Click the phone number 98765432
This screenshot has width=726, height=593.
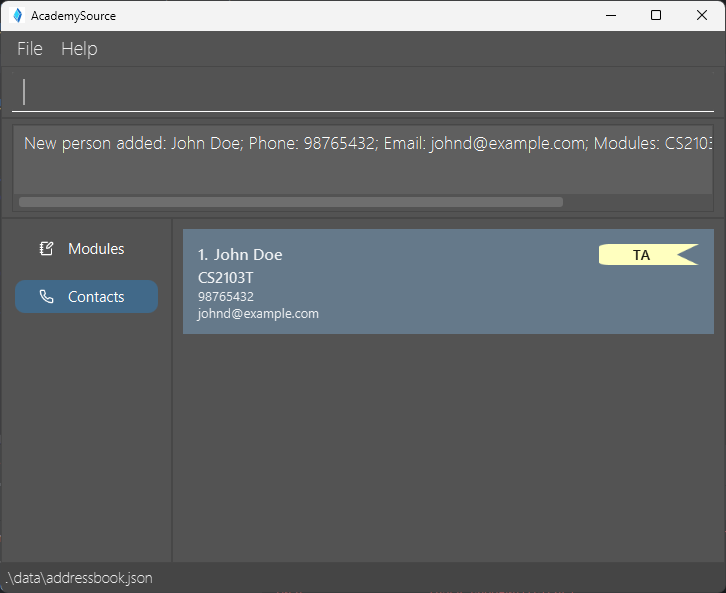(x=226, y=297)
